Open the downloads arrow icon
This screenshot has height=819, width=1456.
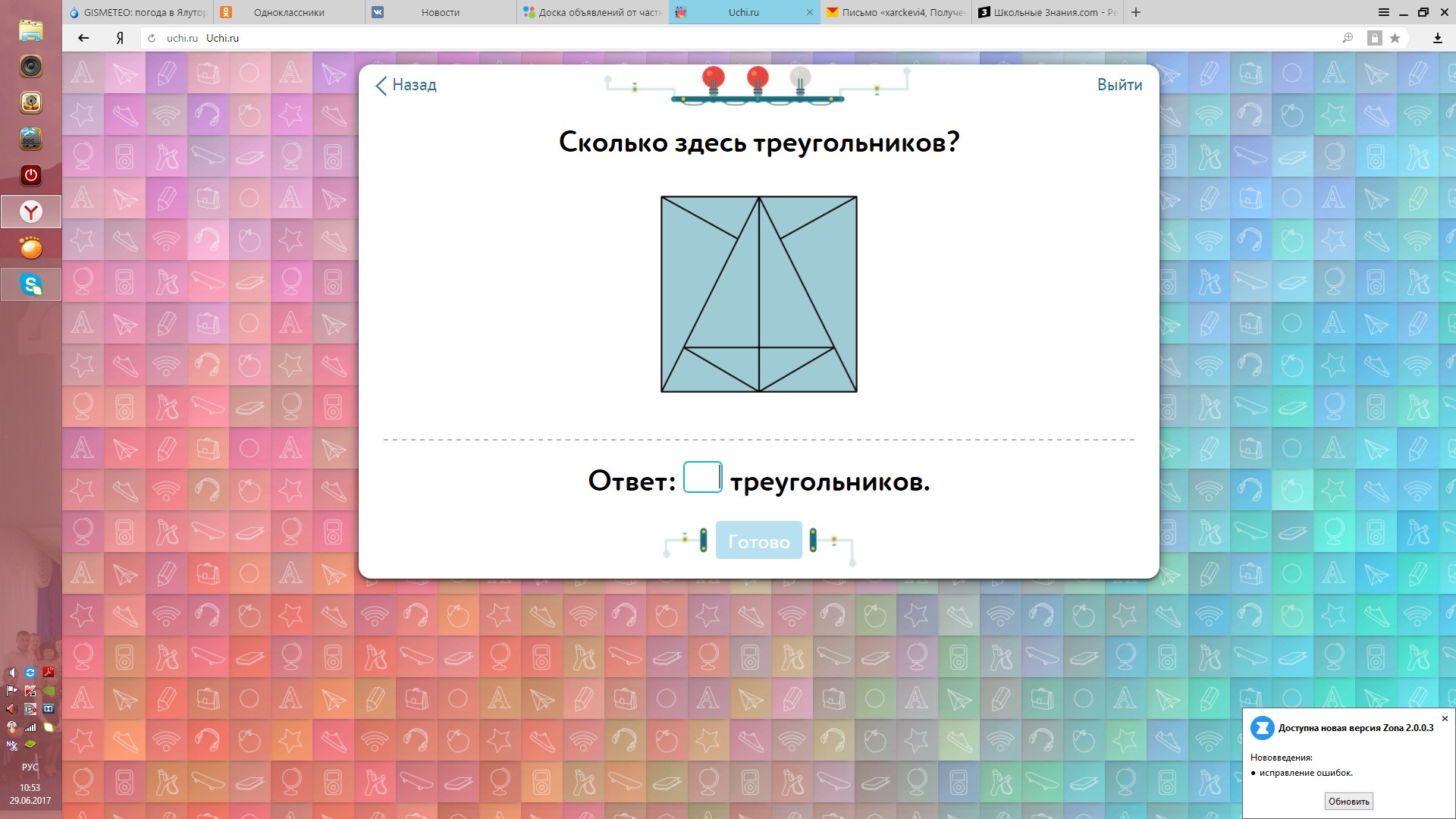1437,38
